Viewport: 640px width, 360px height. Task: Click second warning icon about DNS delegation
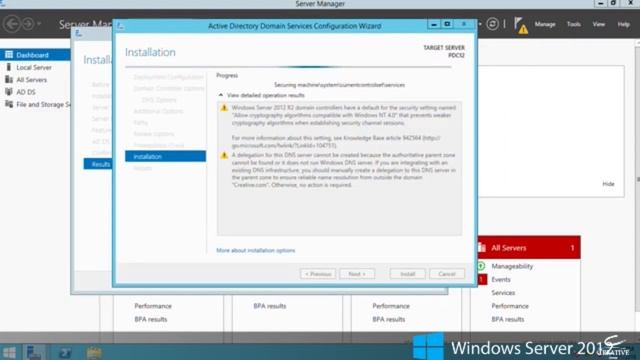[224, 156]
